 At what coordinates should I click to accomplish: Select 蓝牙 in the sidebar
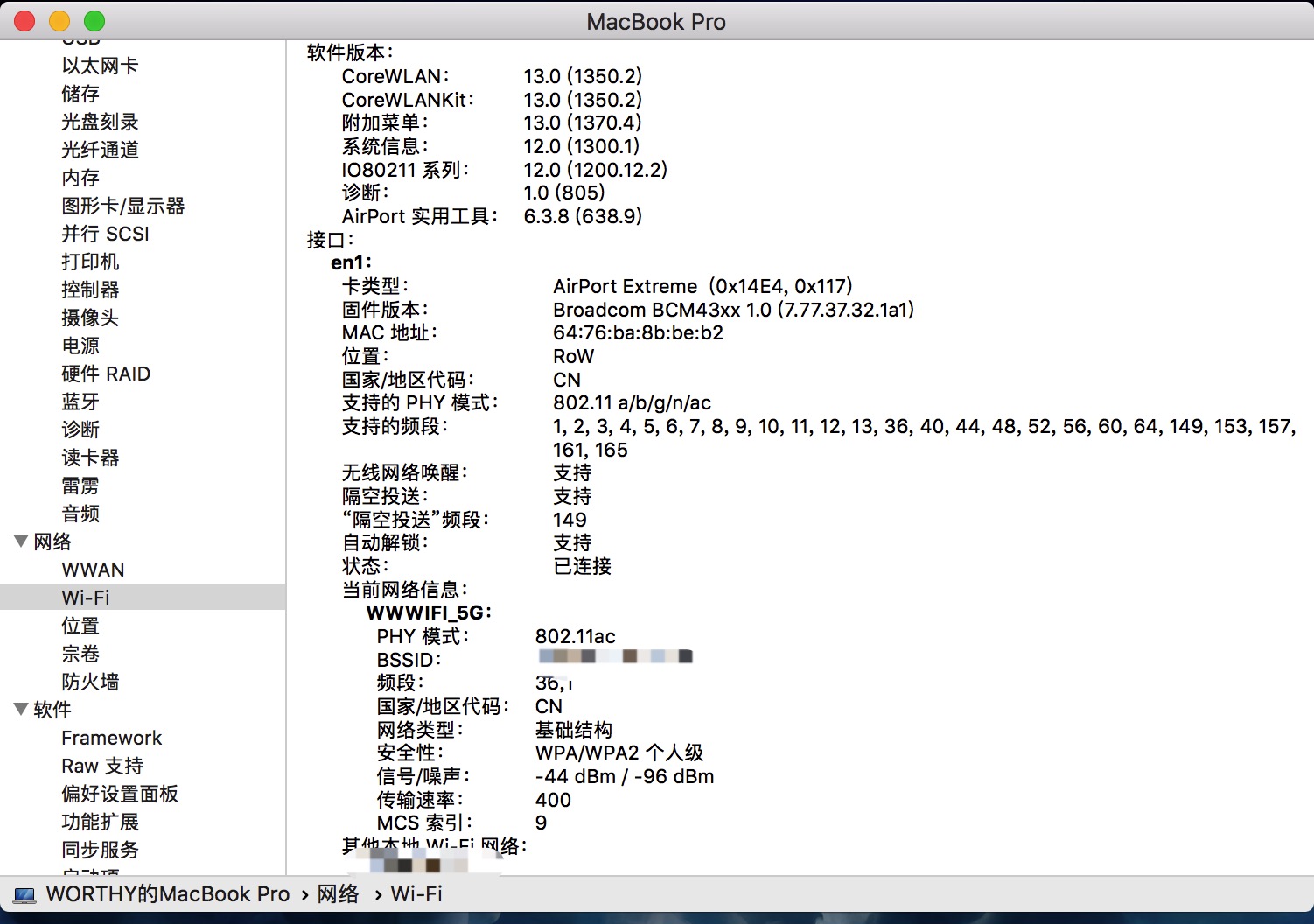80,402
